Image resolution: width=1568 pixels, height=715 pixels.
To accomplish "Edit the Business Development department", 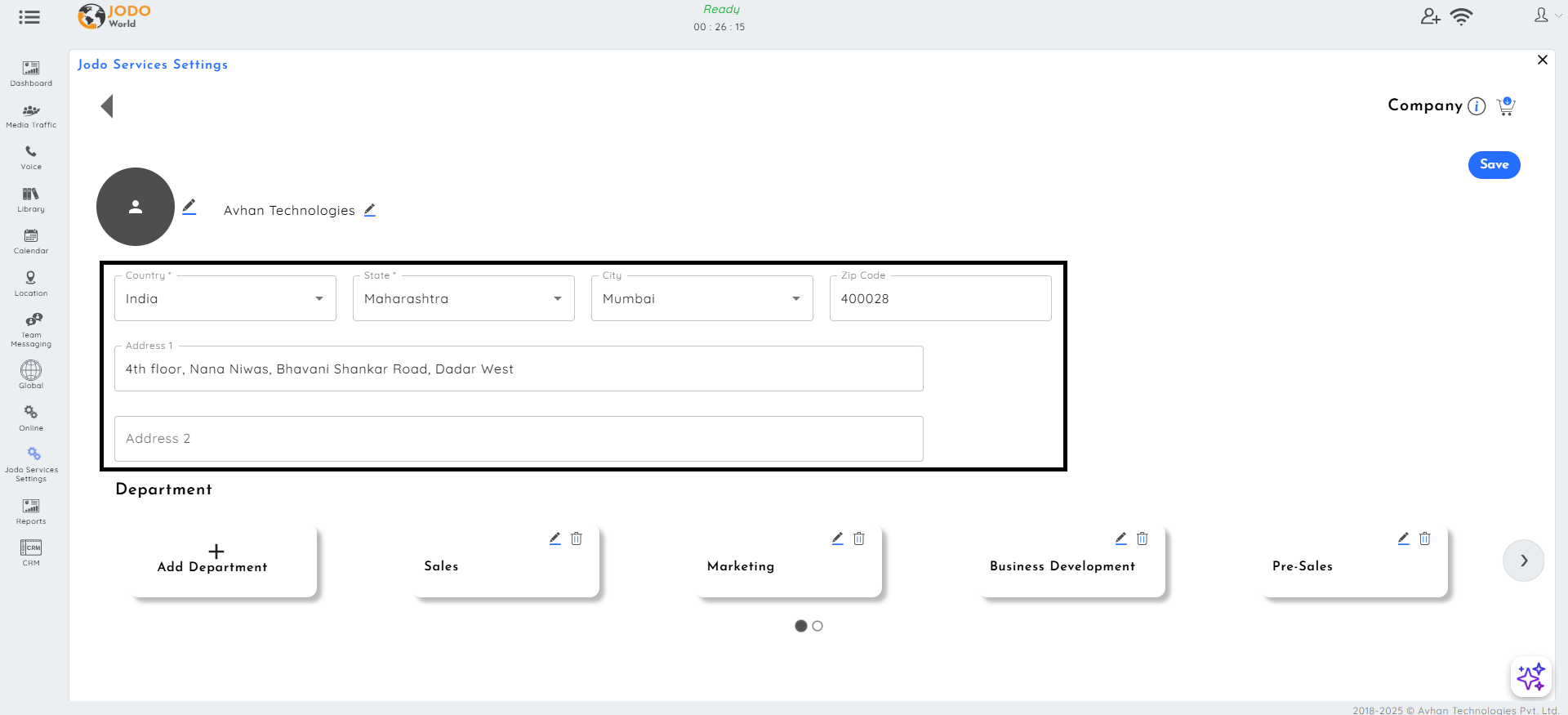I will [x=1121, y=538].
